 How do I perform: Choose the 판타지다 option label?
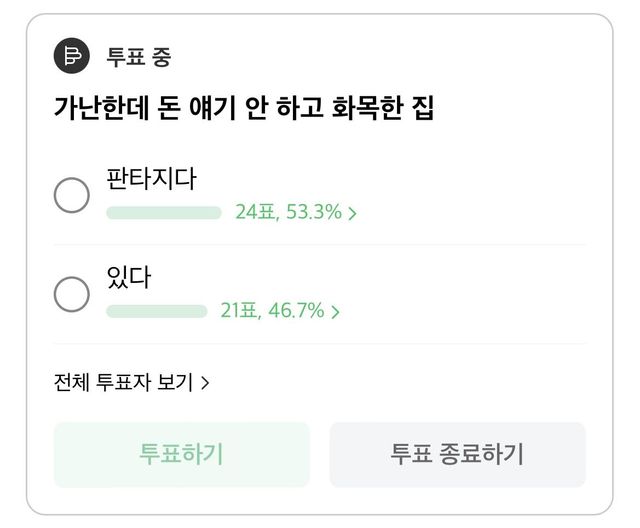point(151,180)
